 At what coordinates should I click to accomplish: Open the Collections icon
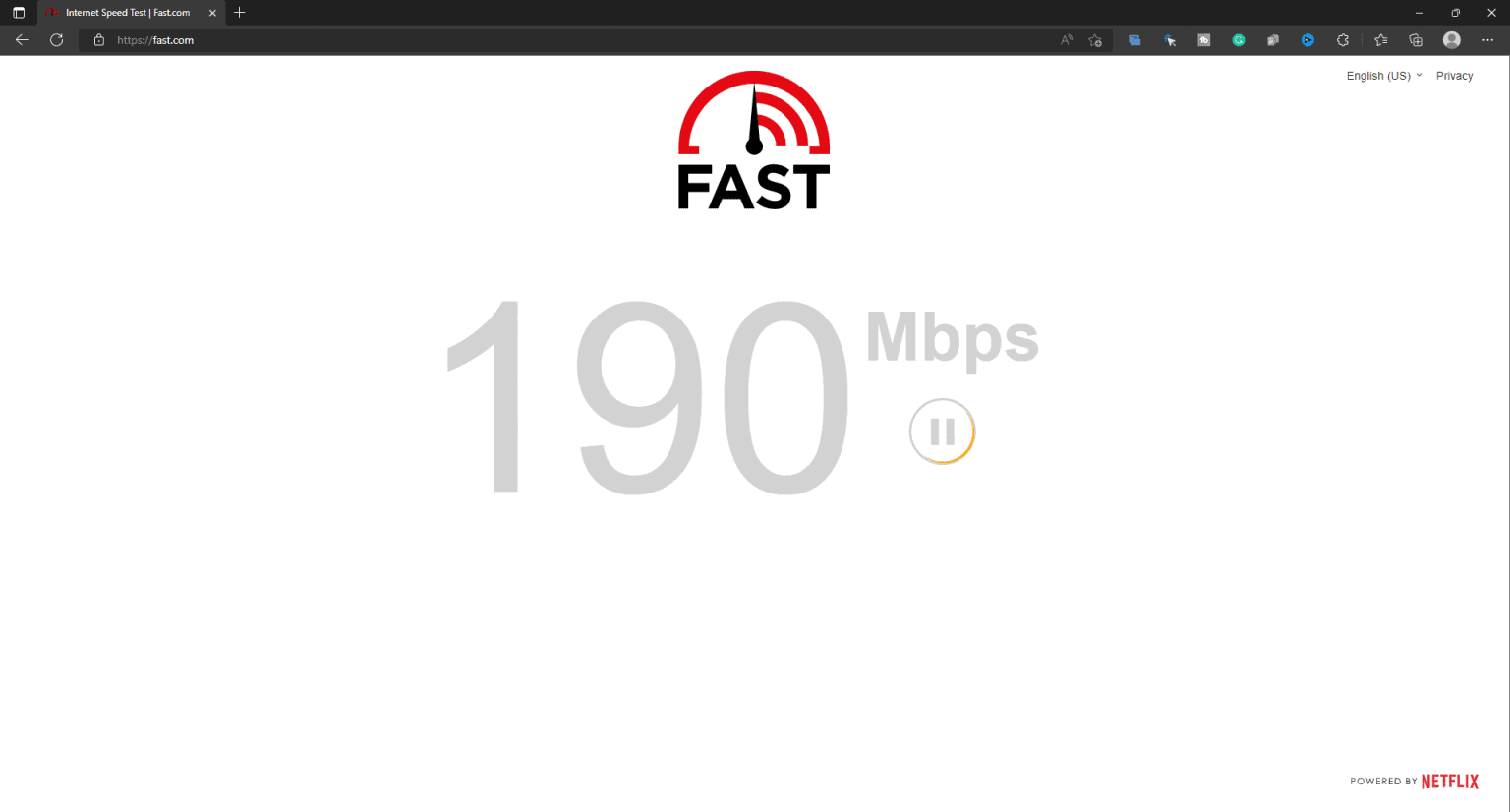tap(1416, 40)
